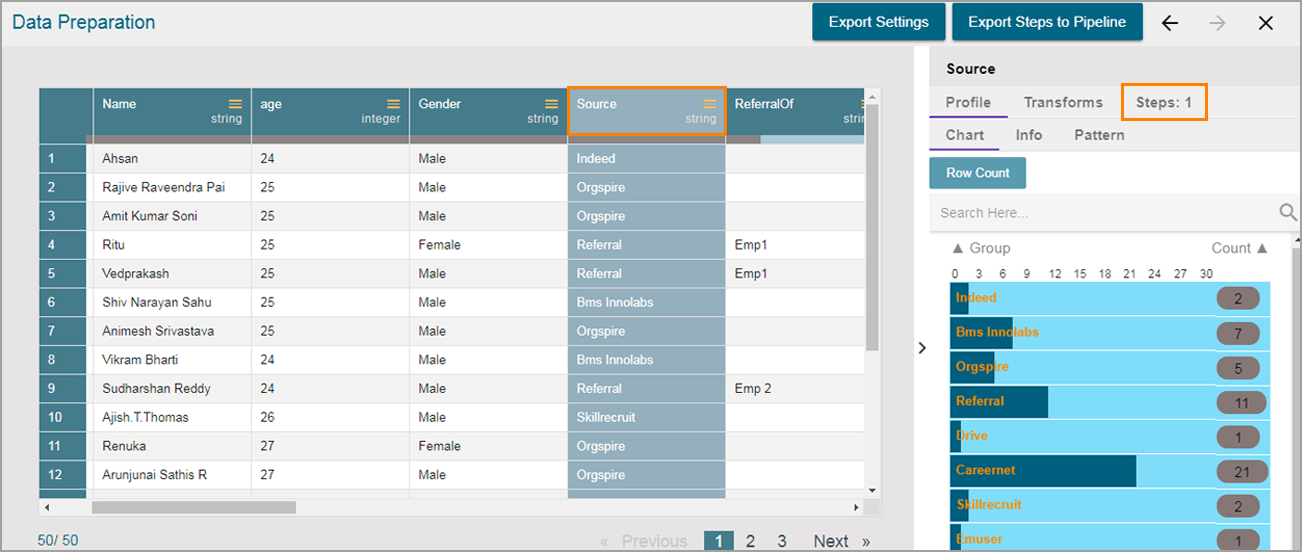Open the Gender column hamburger menu

(551, 104)
